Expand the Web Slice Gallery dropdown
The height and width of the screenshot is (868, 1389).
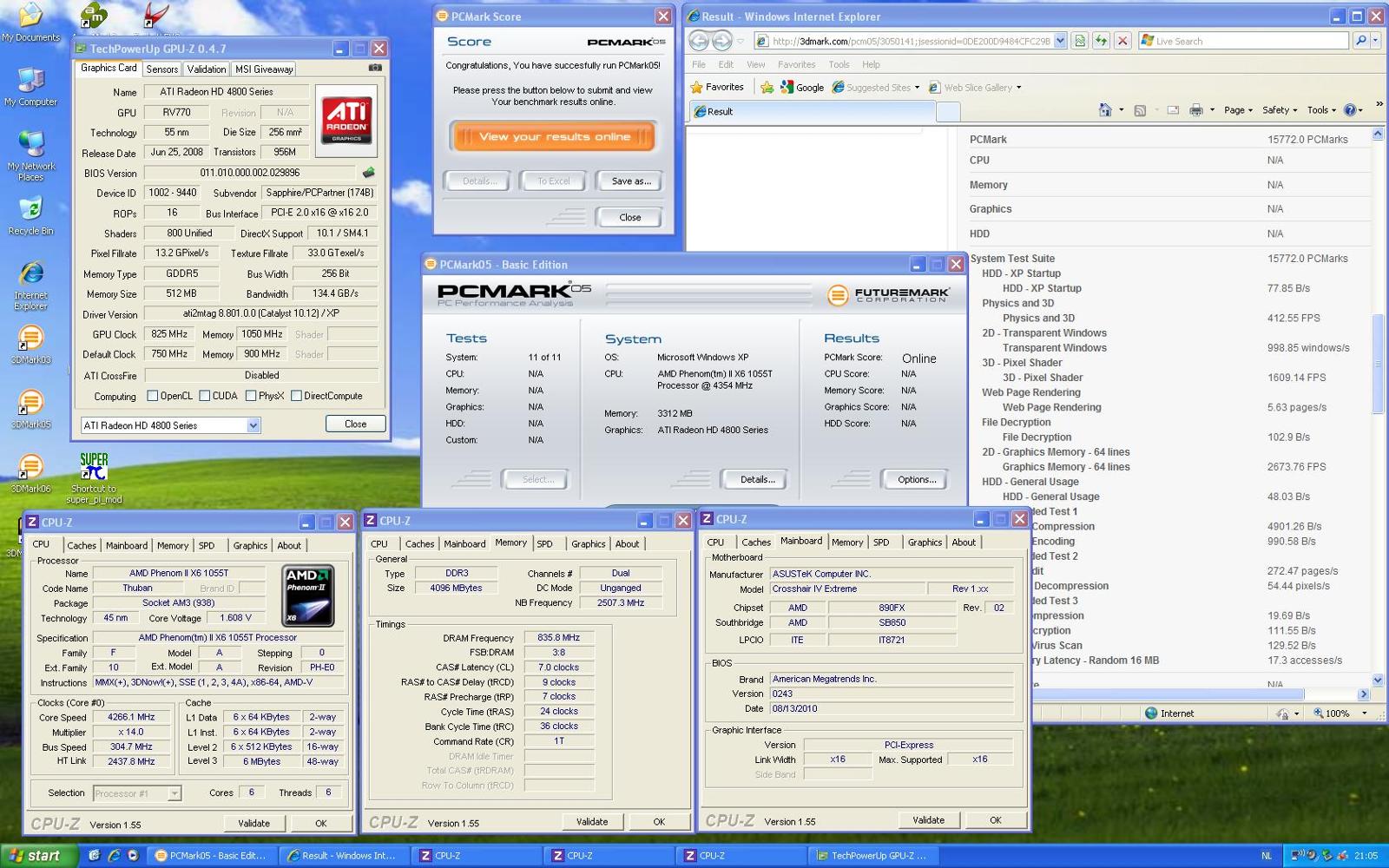(x=1018, y=88)
